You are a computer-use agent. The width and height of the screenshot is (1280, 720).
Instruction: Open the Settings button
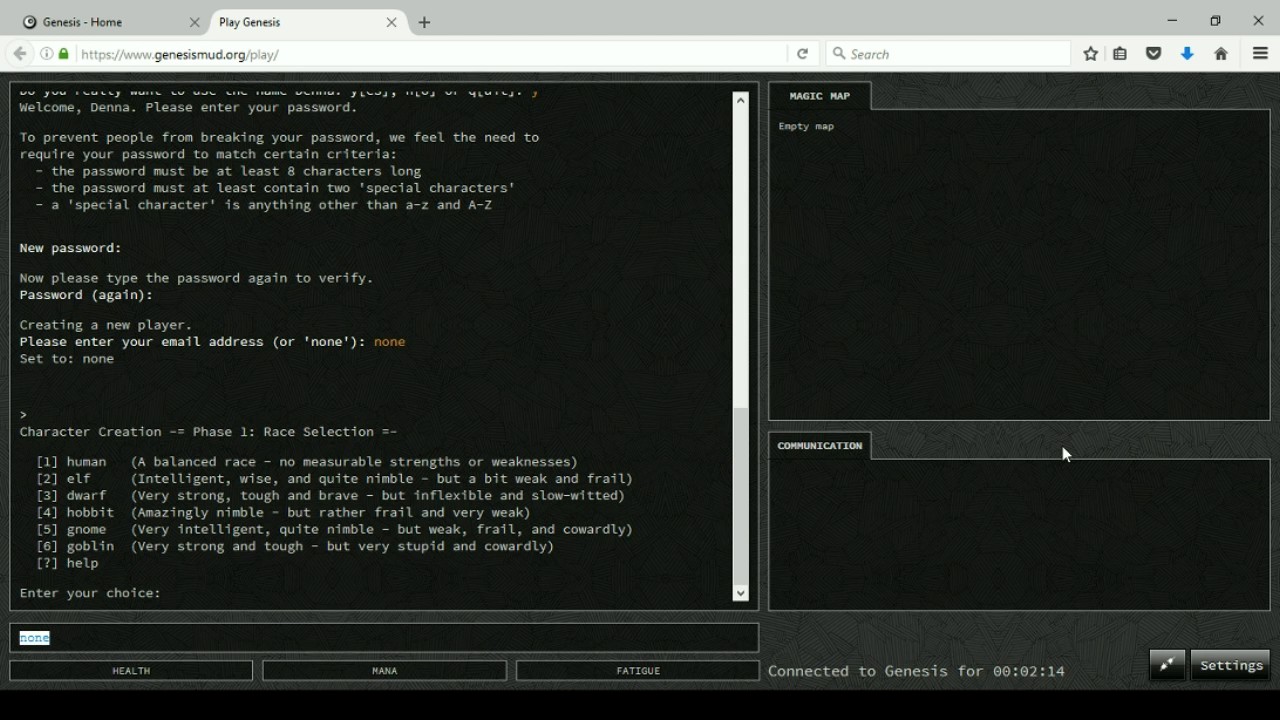[1231, 666]
